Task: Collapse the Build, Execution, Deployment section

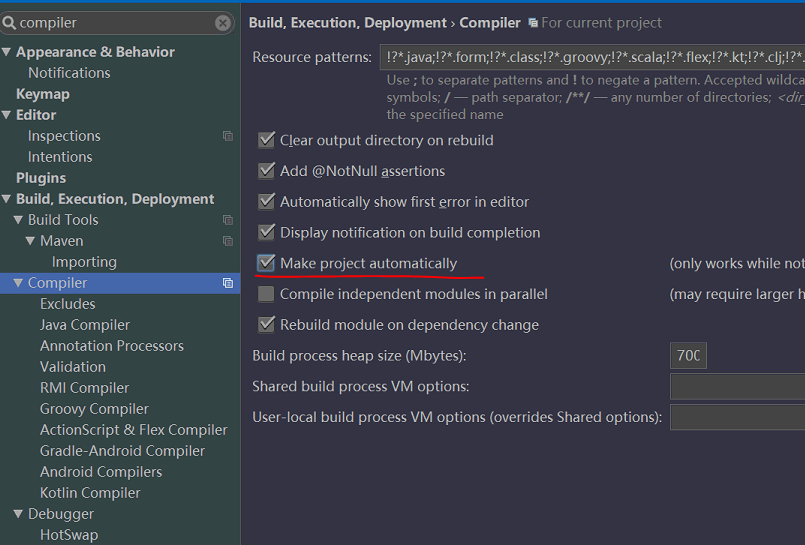Action: pos(7,199)
